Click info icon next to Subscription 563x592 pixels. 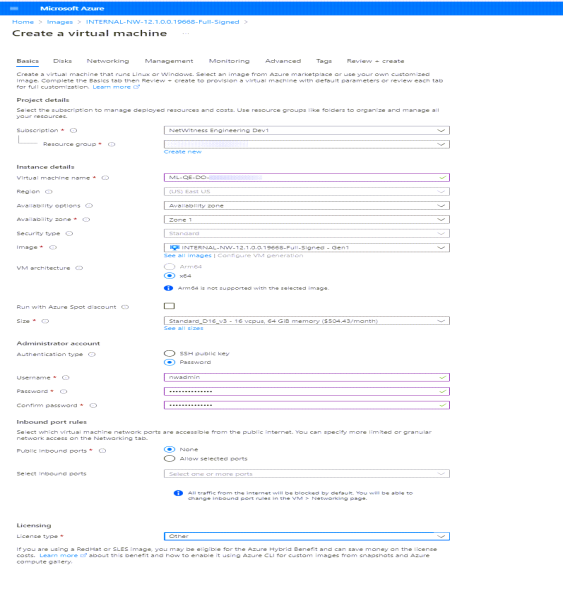(74, 130)
